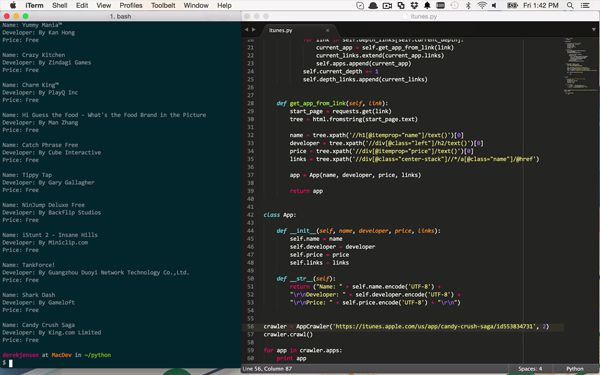Click the 'crawler.crawl()' line

tap(288, 334)
